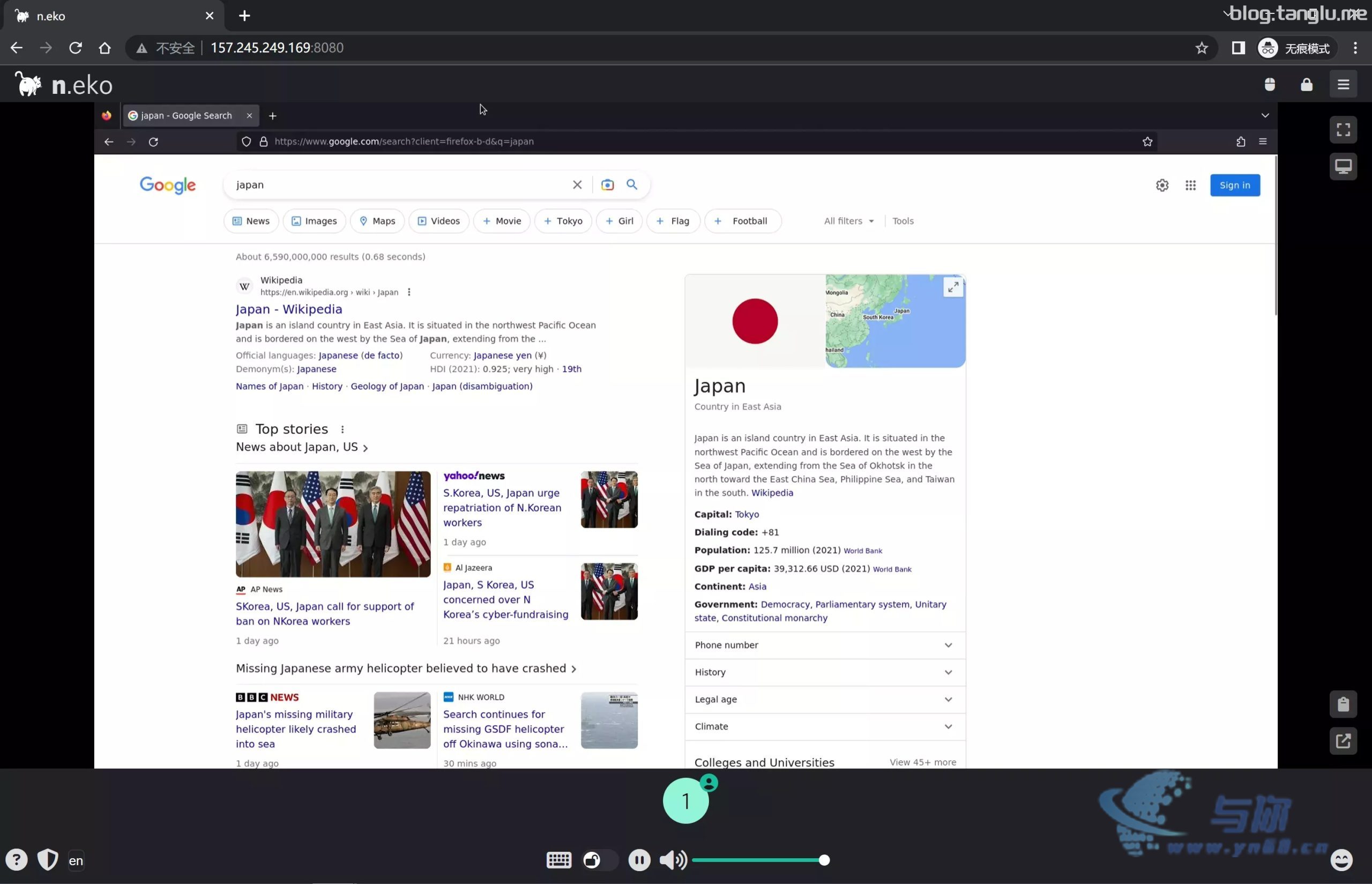Viewport: 1372px width, 884px height.
Task: Bookmark the page in Chrome
Action: coord(1202,48)
